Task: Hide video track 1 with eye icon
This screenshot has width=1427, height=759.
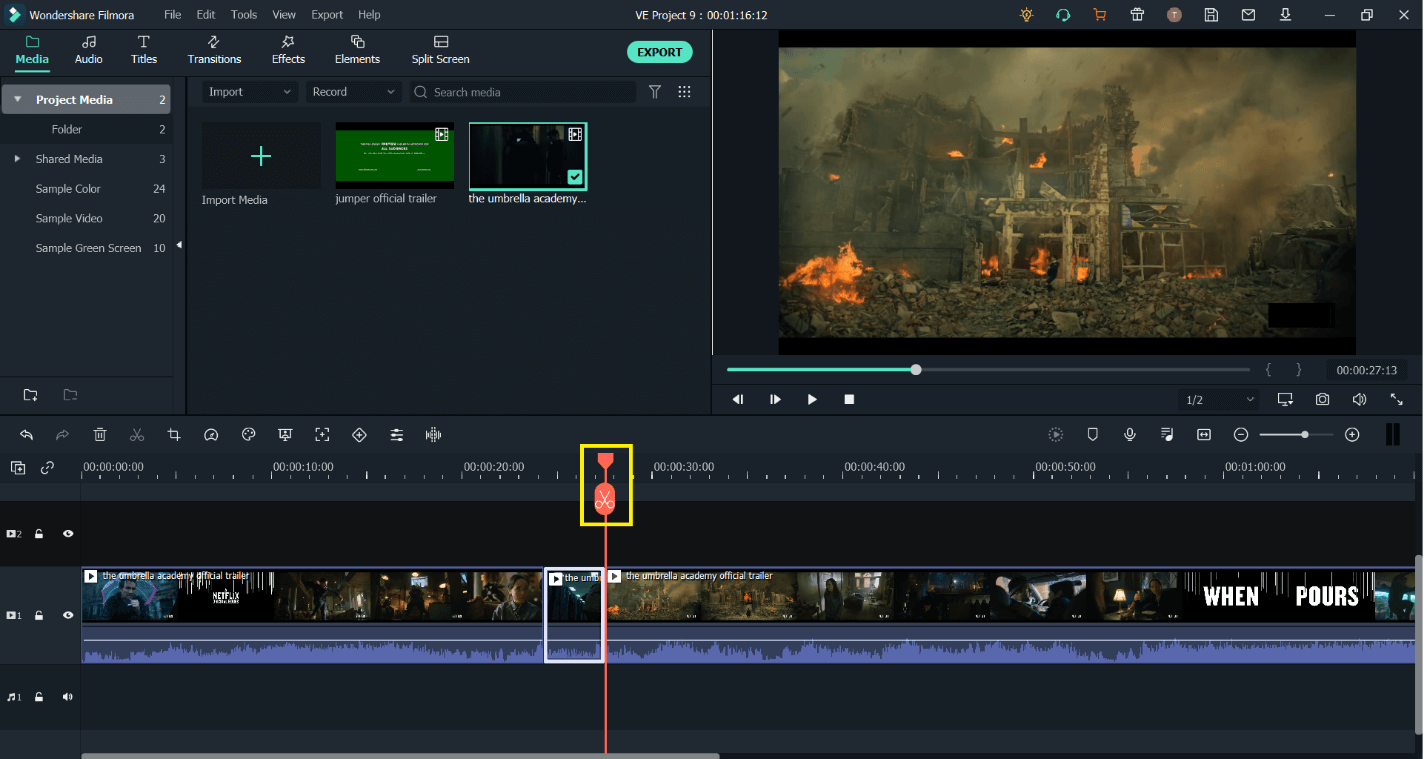Action: click(68, 616)
